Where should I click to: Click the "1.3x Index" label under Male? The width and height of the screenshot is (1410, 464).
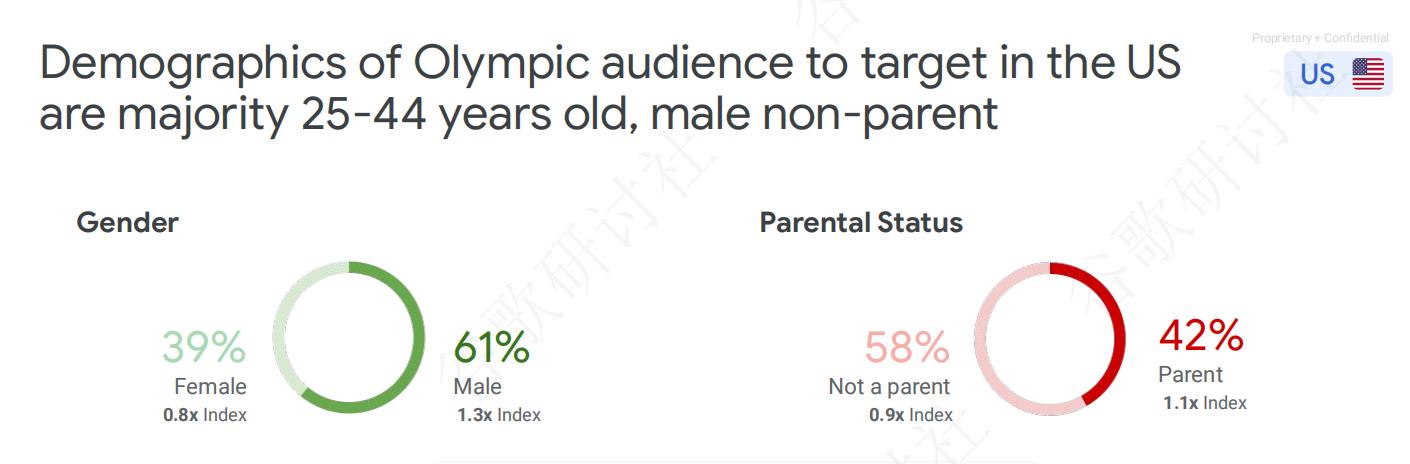pyautogui.click(x=498, y=414)
